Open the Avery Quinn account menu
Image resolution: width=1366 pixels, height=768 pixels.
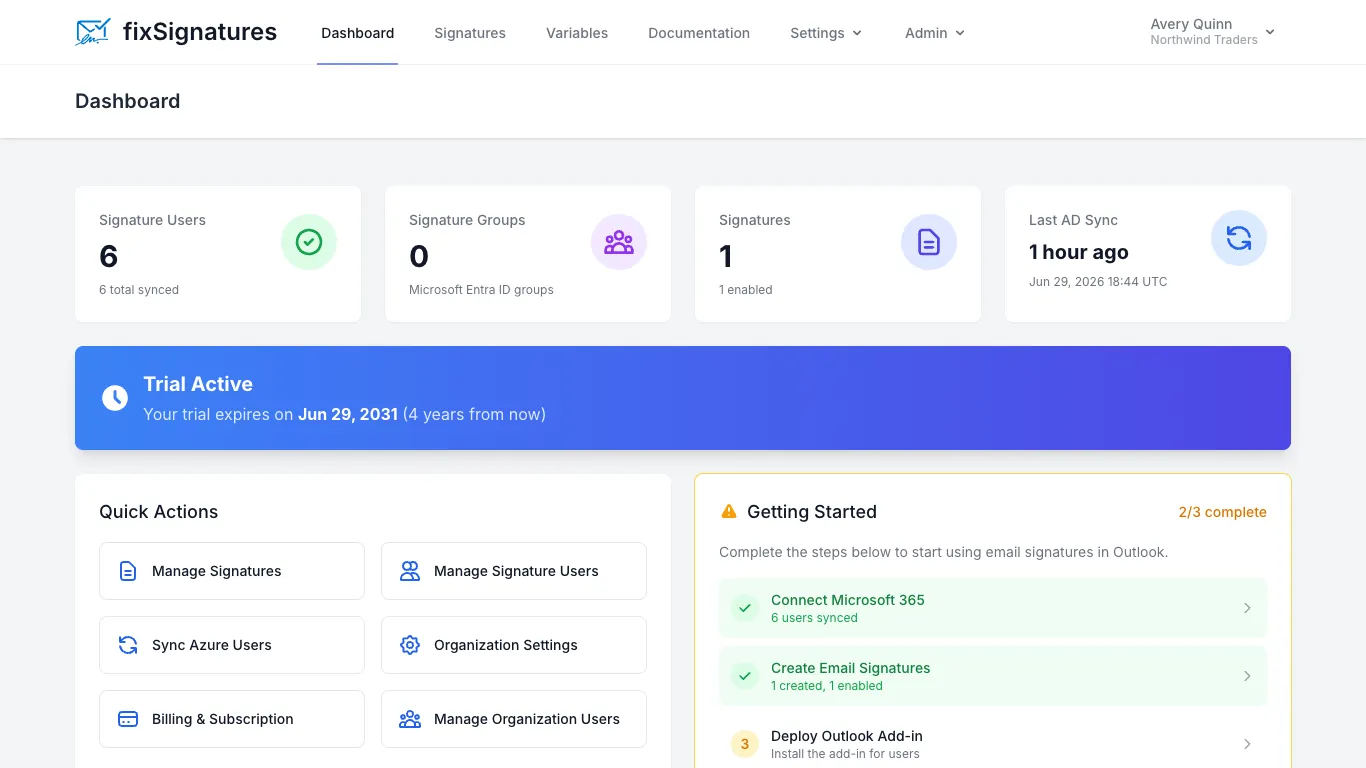pos(1213,32)
